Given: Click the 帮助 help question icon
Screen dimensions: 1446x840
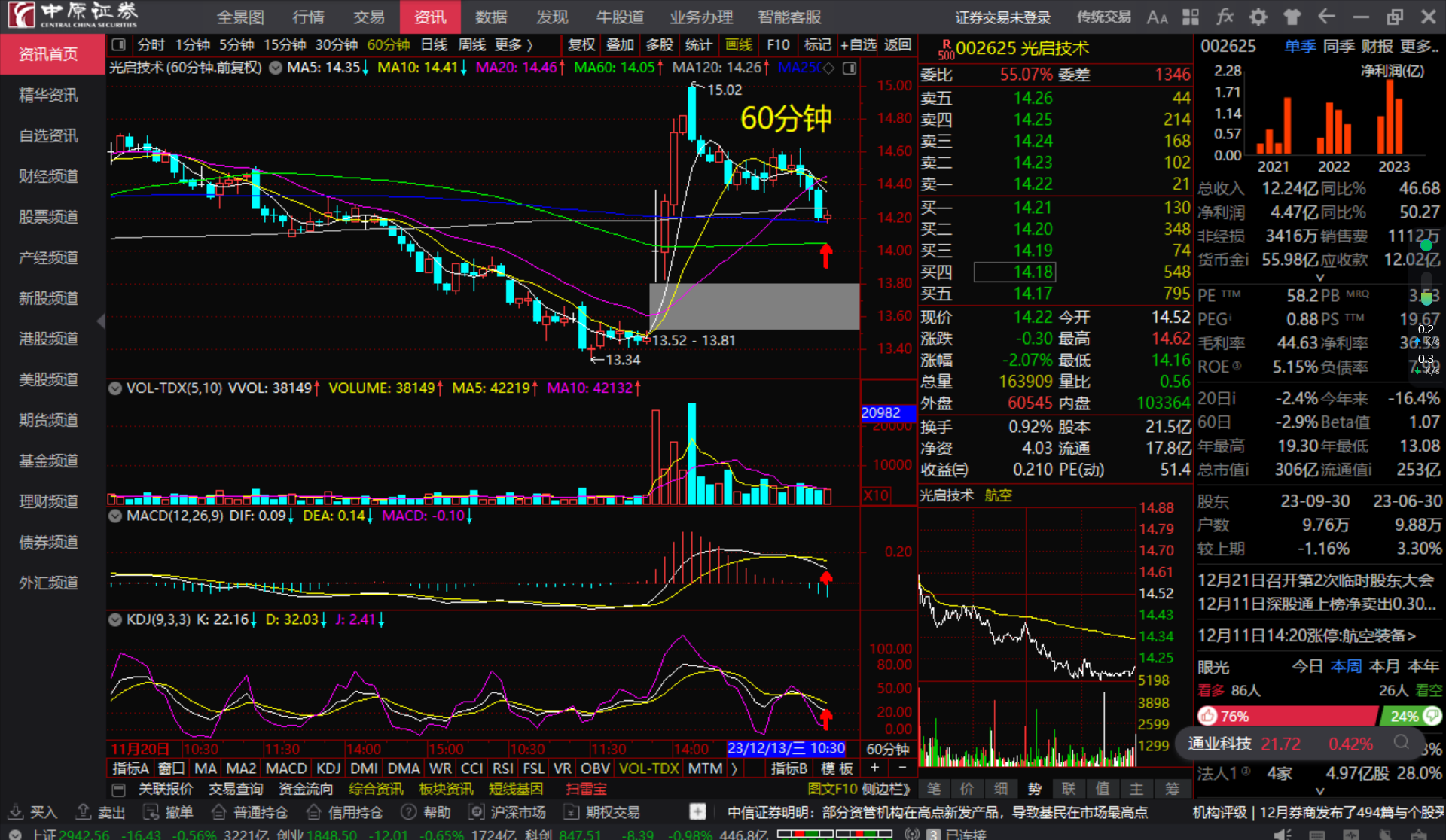Looking at the screenshot, I should point(409,812).
